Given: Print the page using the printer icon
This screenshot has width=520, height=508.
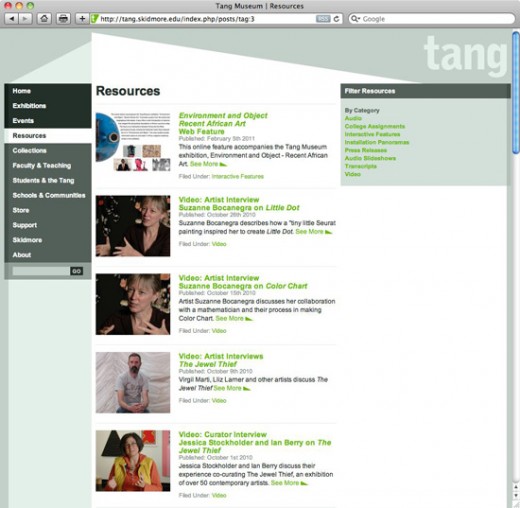Looking at the screenshot, I should (x=63, y=19).
